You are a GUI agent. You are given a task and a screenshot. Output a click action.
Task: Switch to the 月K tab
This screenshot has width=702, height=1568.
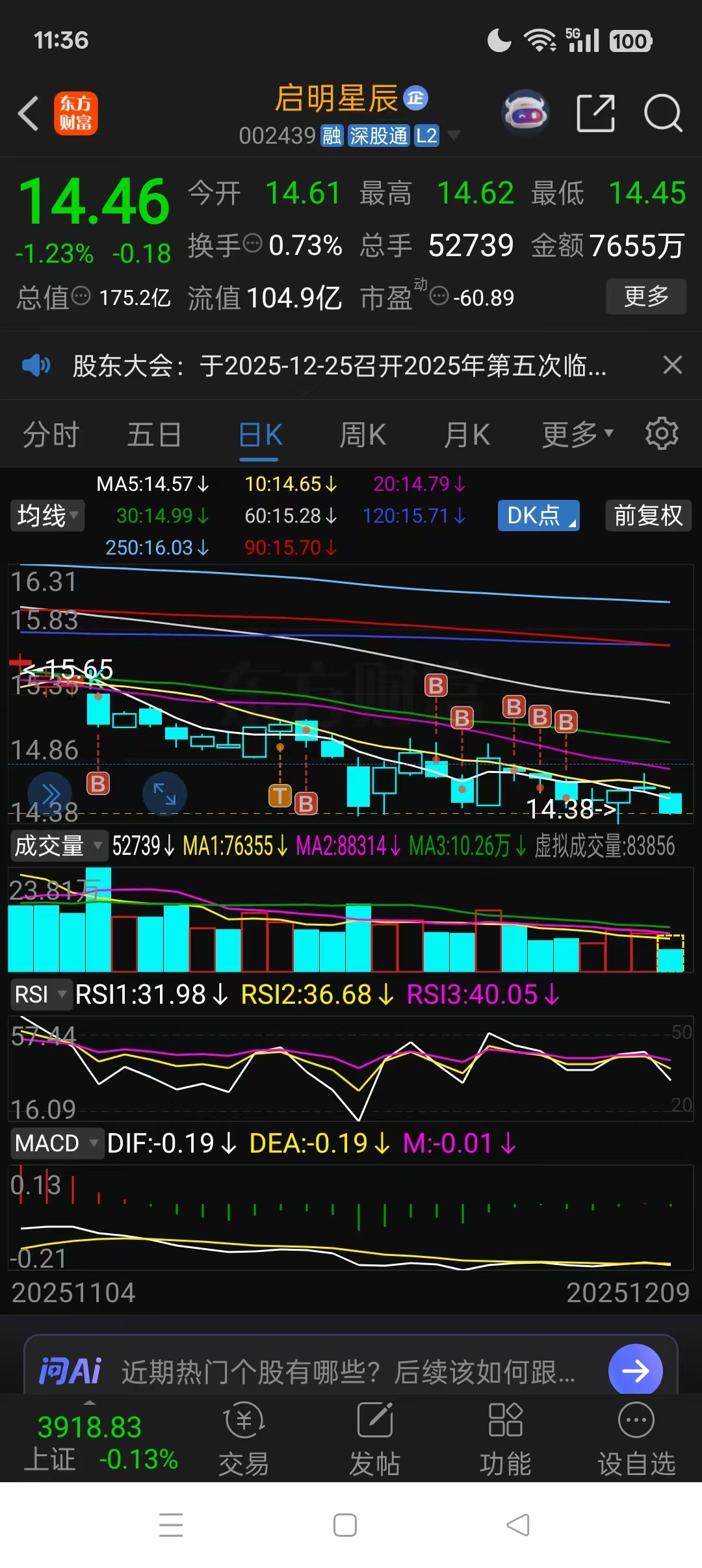[x=467, y=434]
